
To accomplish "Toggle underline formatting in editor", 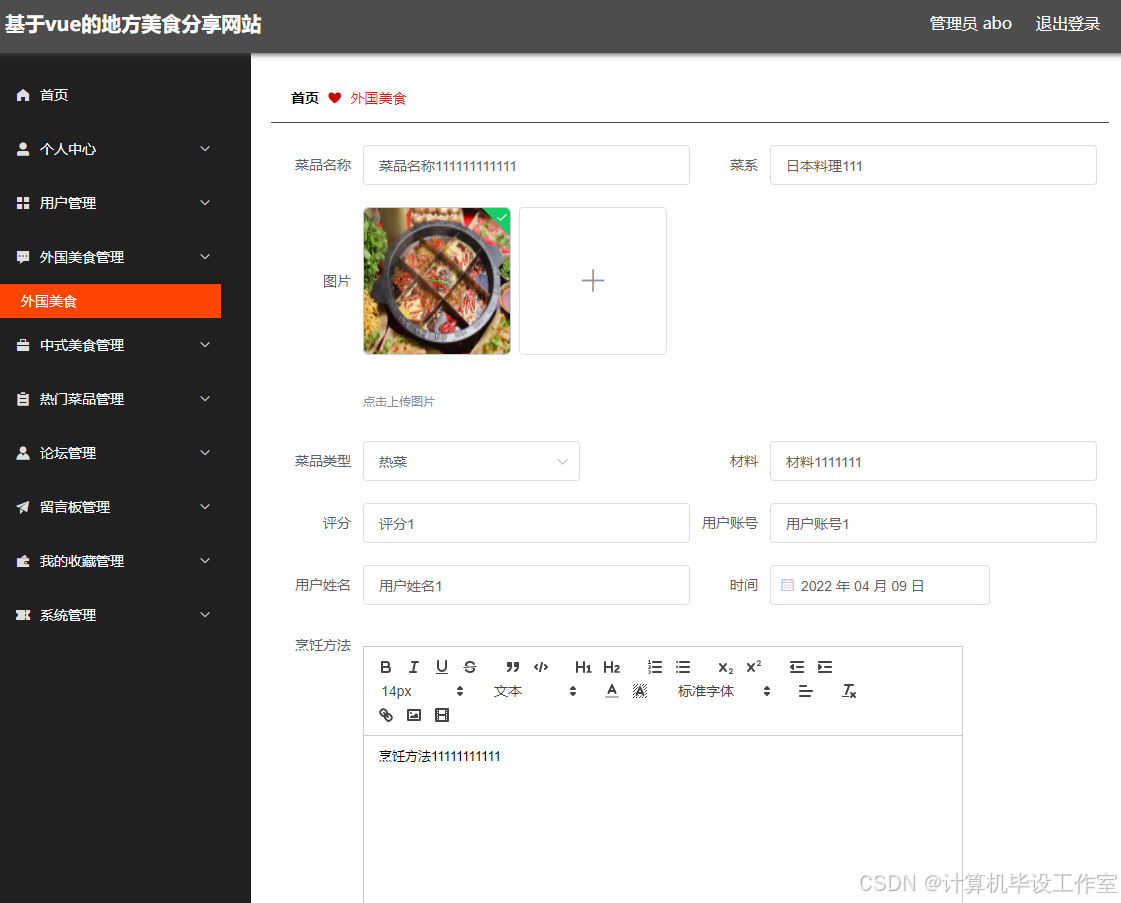I will tap(442, 667).
